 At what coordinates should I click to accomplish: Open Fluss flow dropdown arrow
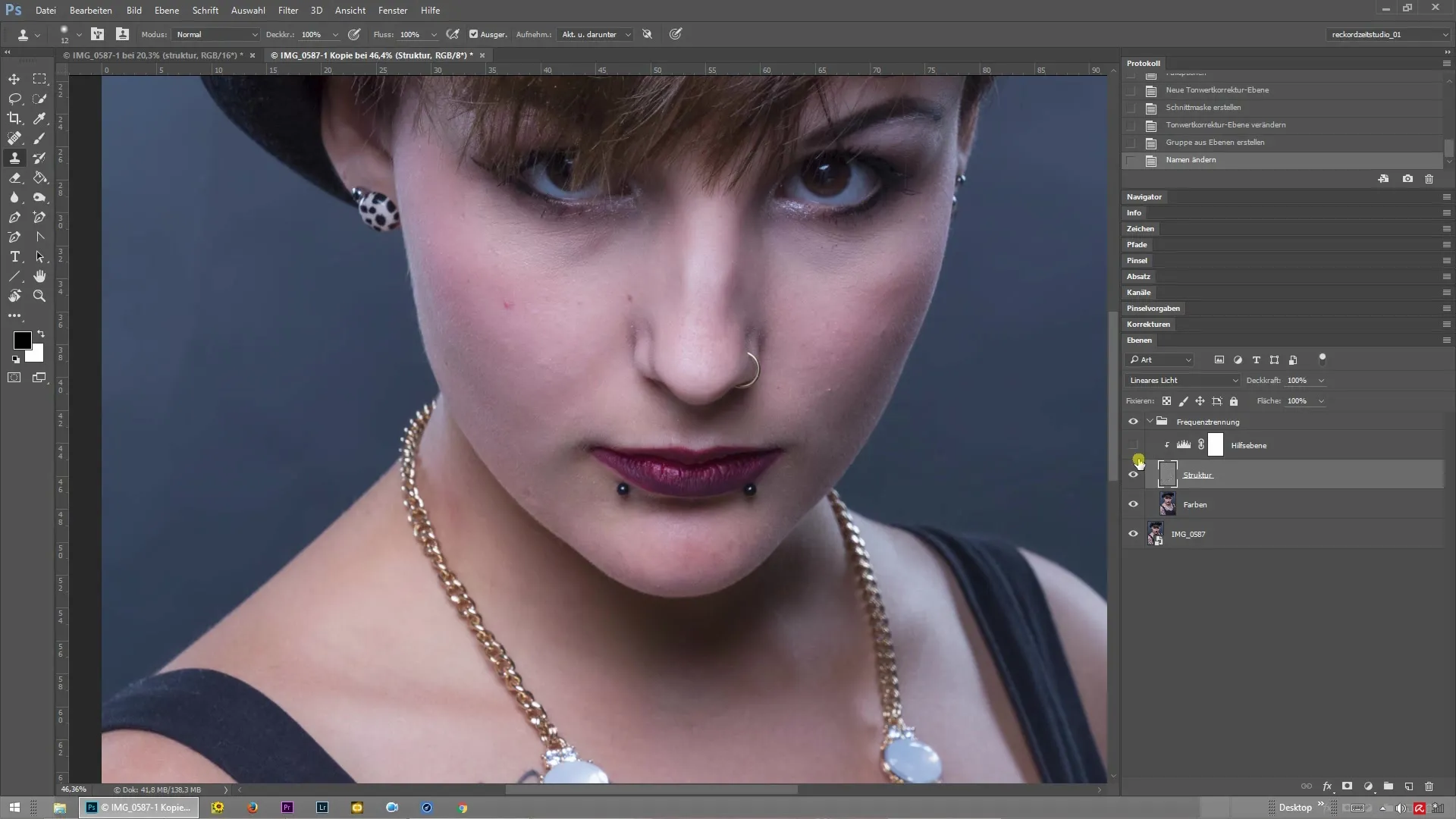[434, 35]
